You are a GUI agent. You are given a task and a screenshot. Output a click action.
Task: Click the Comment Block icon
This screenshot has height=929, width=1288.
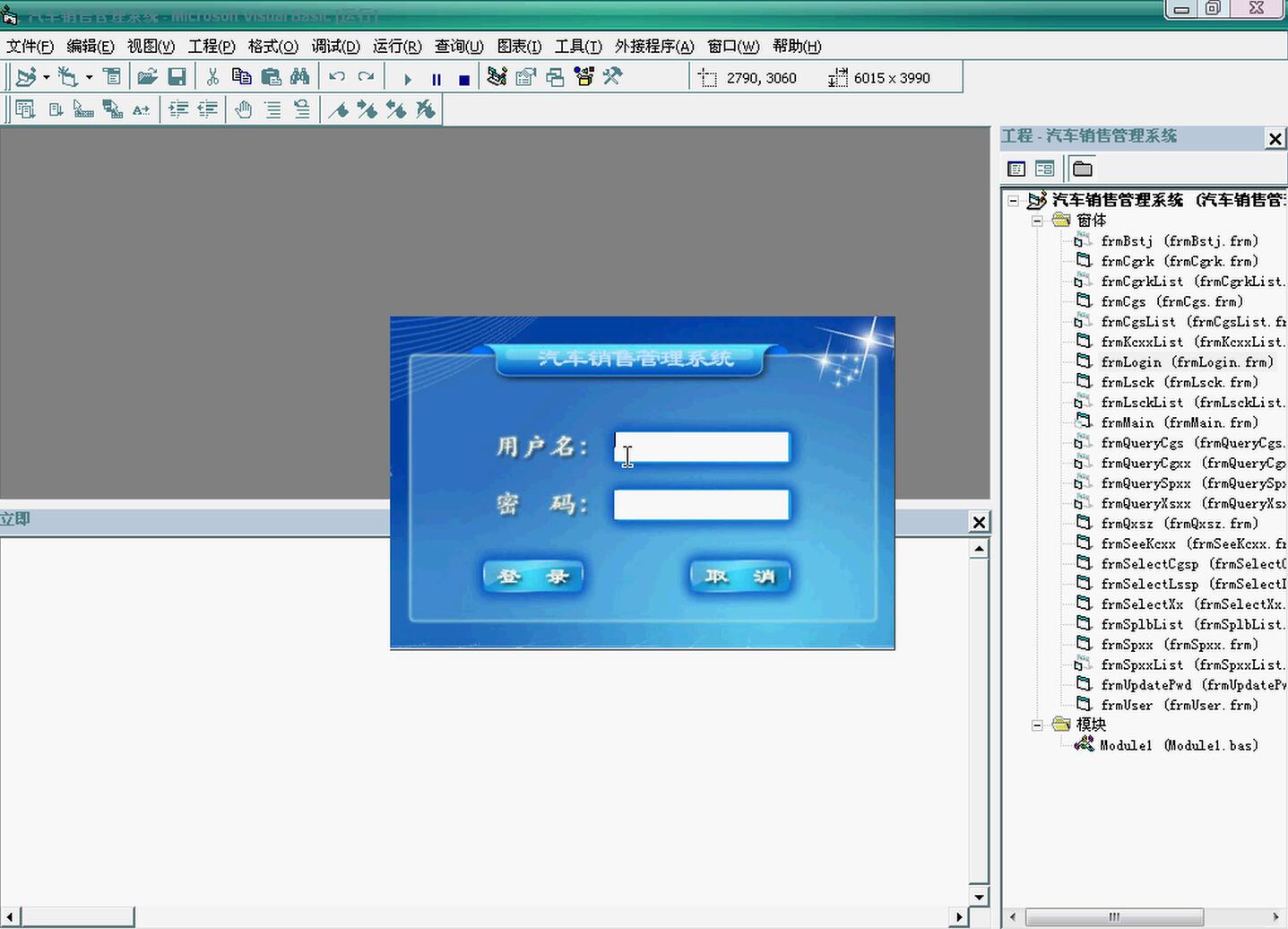click(x=272, y=109)
